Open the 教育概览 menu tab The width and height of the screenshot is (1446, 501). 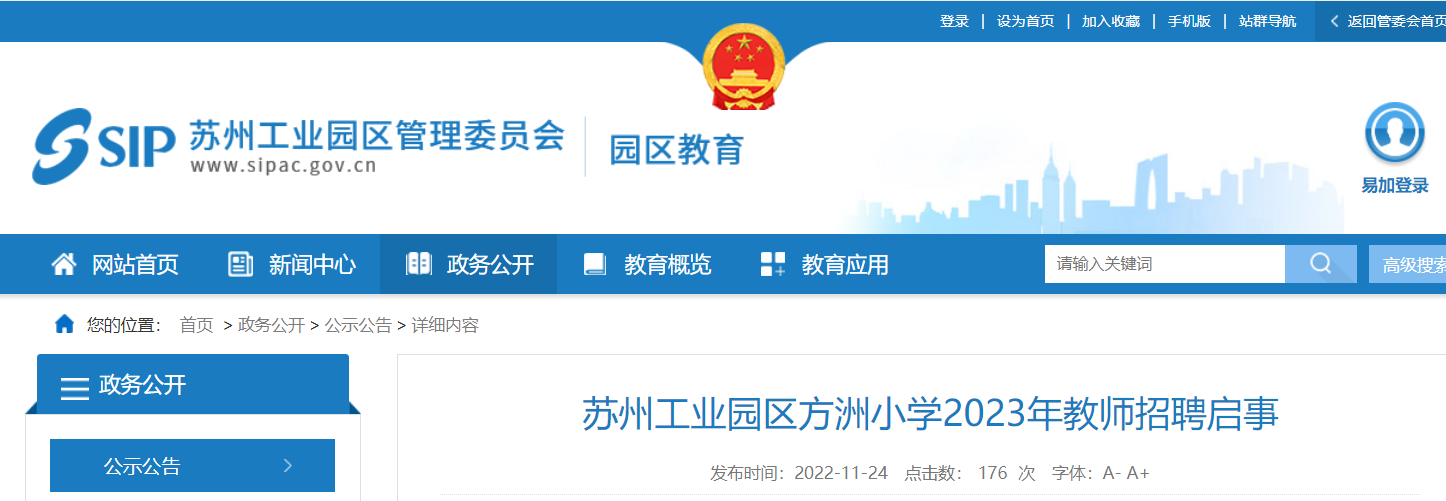(667, 264)
